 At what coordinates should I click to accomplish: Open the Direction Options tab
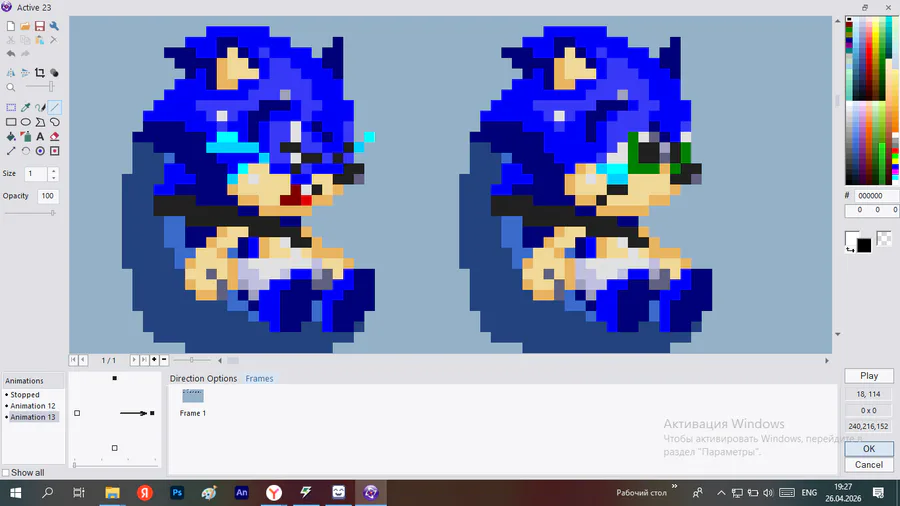coord(203,379)
